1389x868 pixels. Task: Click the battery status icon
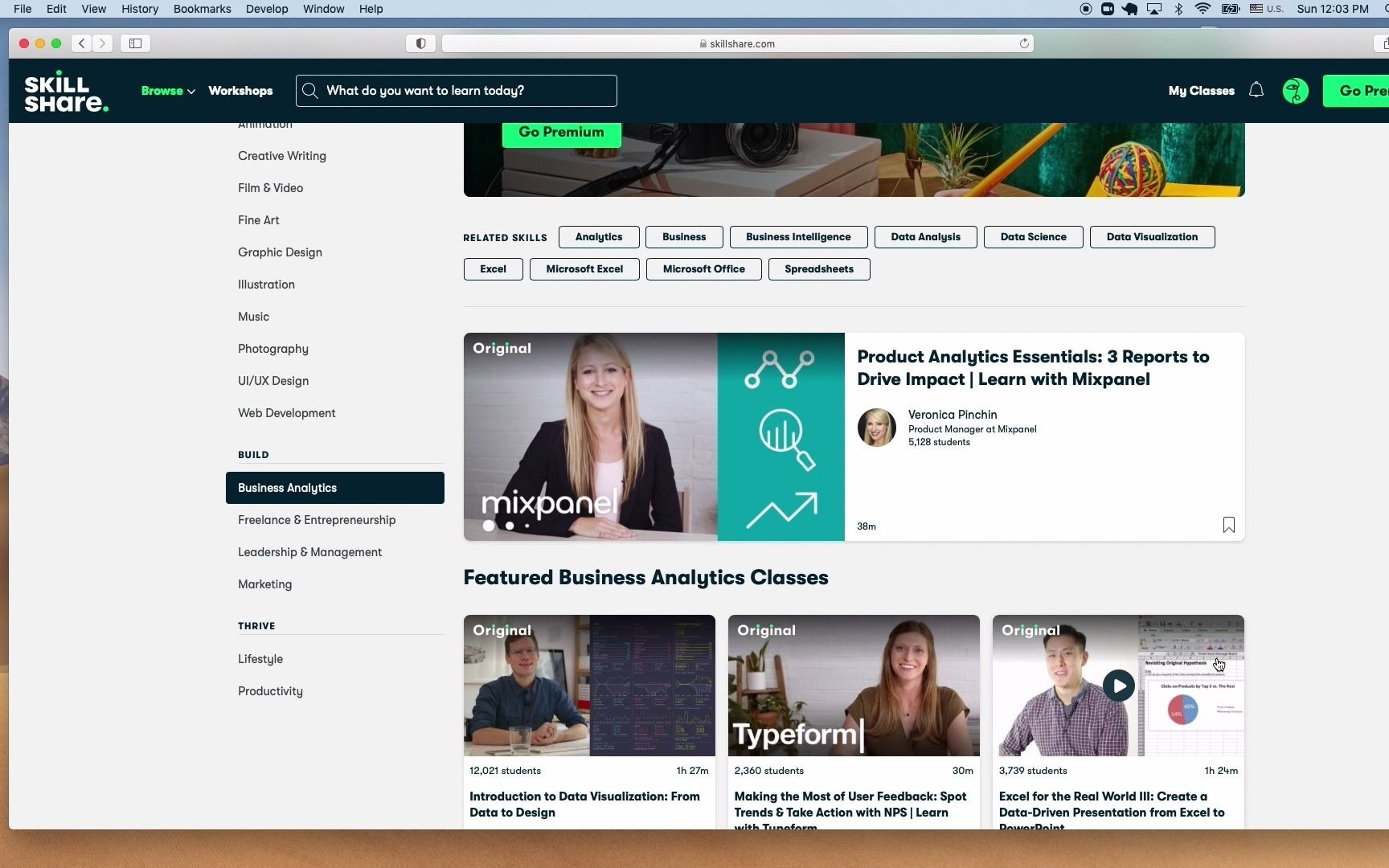1230,9
